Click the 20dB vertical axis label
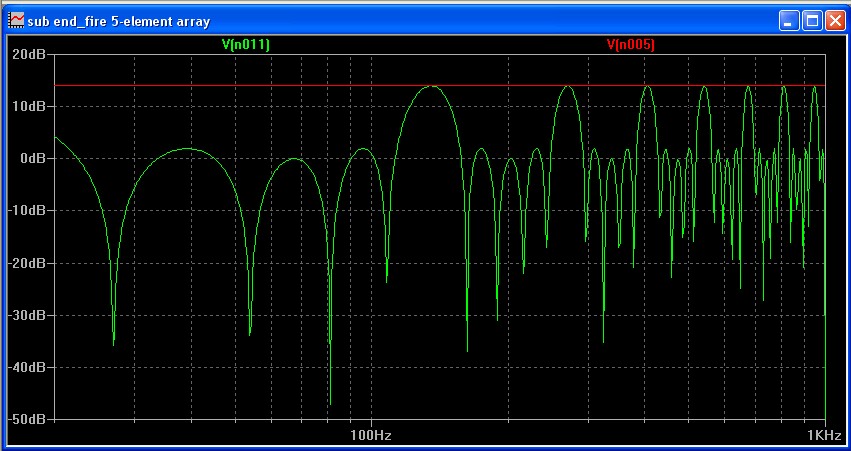 coord(28,54)
